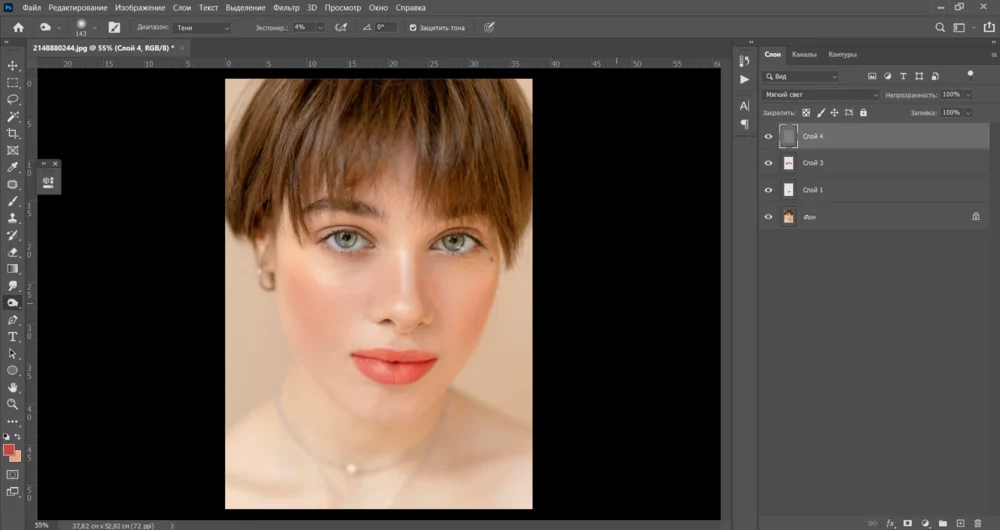This screenshot has height=530, width=1000.
Task: Uncheck the Защитить тона checkbox
Action: pyautogui.click(x=413, y=27)
